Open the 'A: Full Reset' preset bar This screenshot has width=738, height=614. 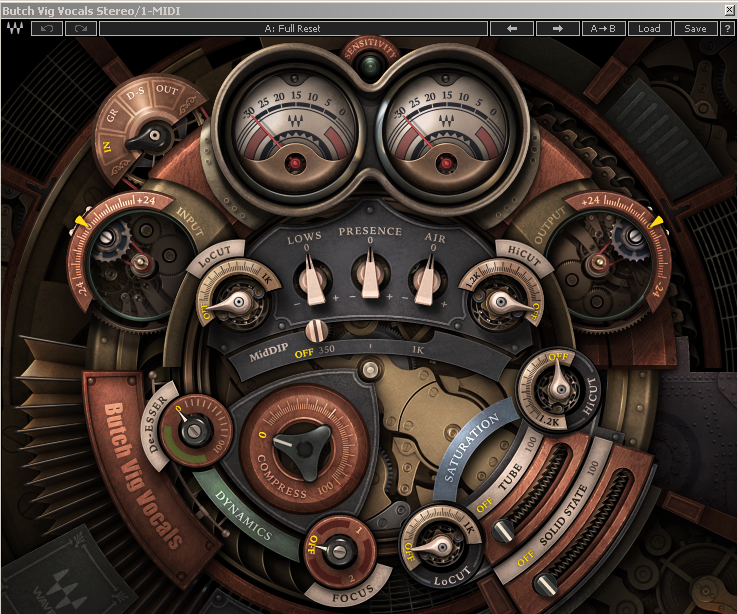click(x=293, y=29)
